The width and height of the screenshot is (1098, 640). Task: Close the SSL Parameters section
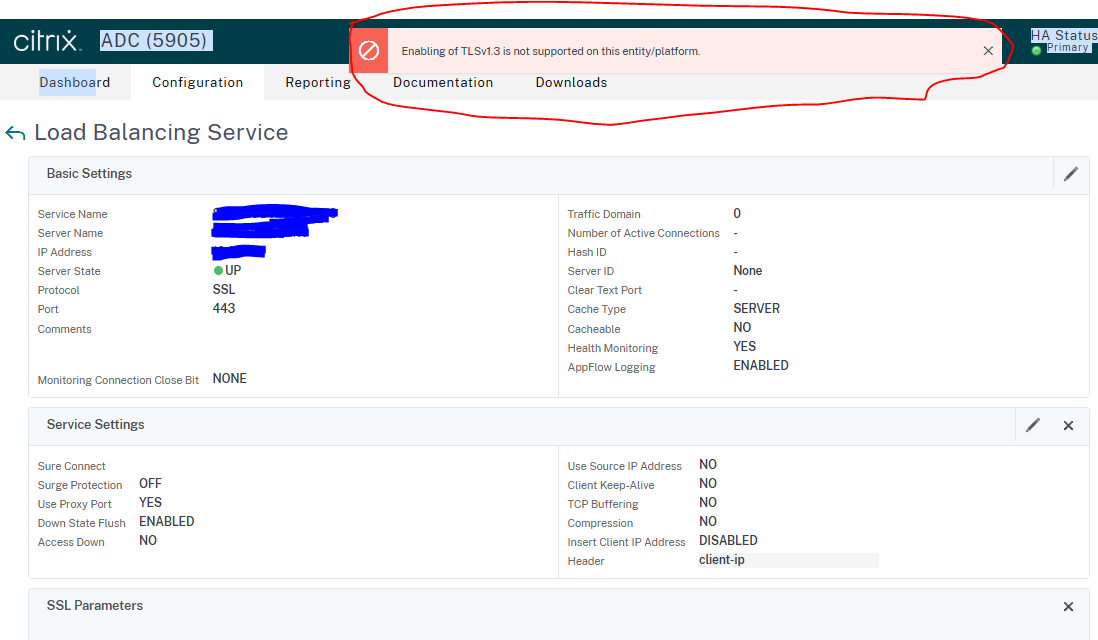[x=1069, y=607]
